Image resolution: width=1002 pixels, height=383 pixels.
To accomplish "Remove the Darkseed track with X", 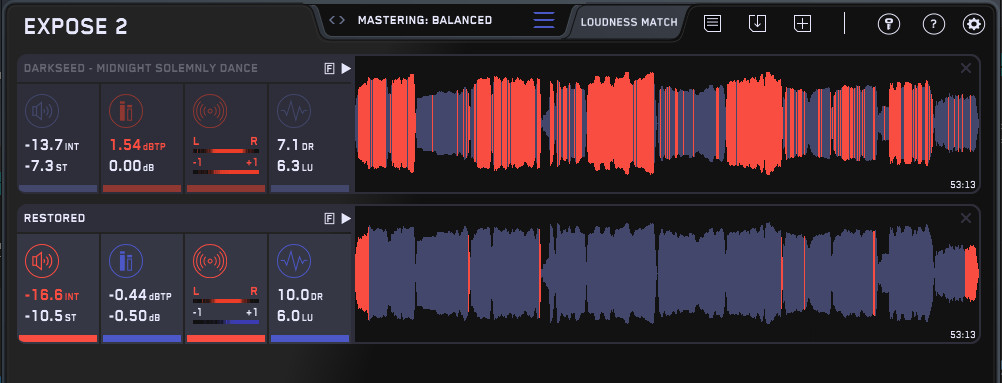I will (x=966, y=68).
